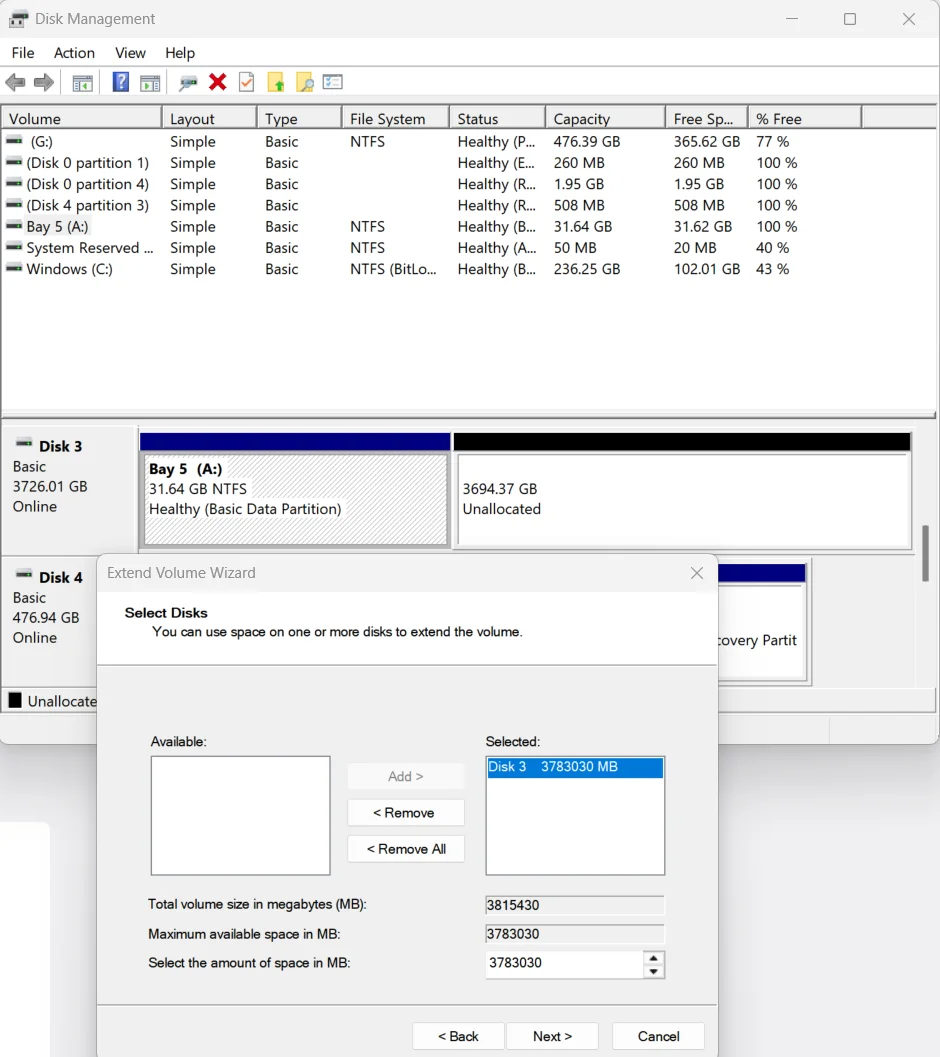The width and height of the screenshot is (940, 1057).
Task: Click the Back arrow toolbar icon
Action: [x=15, y=83]
